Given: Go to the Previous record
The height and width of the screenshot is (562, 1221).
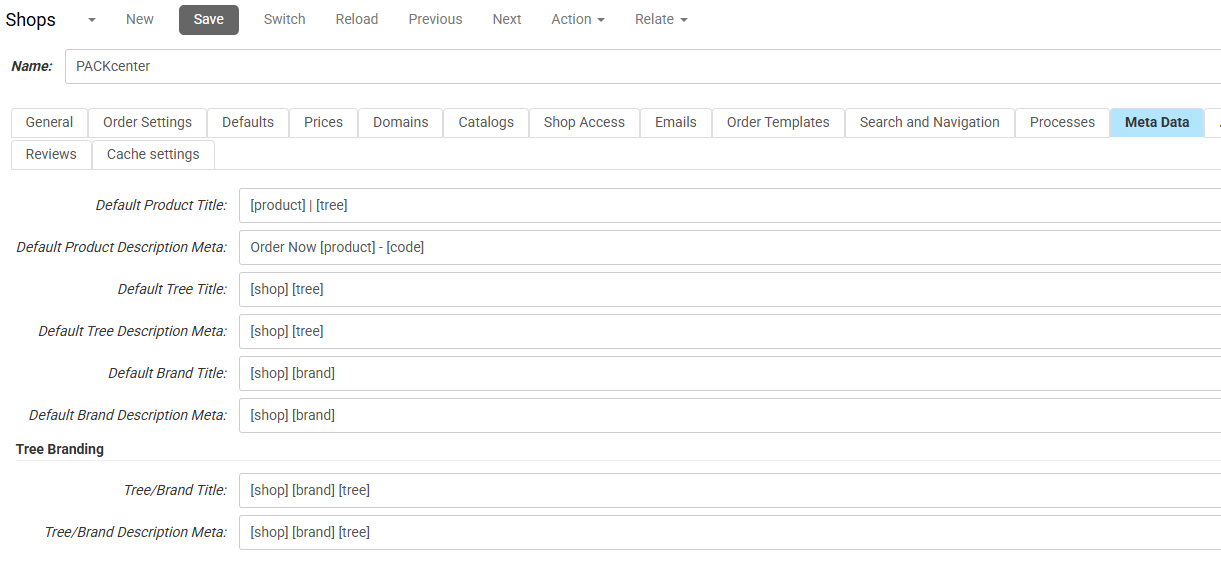Looking at the screenshot, I should point(435,19).
